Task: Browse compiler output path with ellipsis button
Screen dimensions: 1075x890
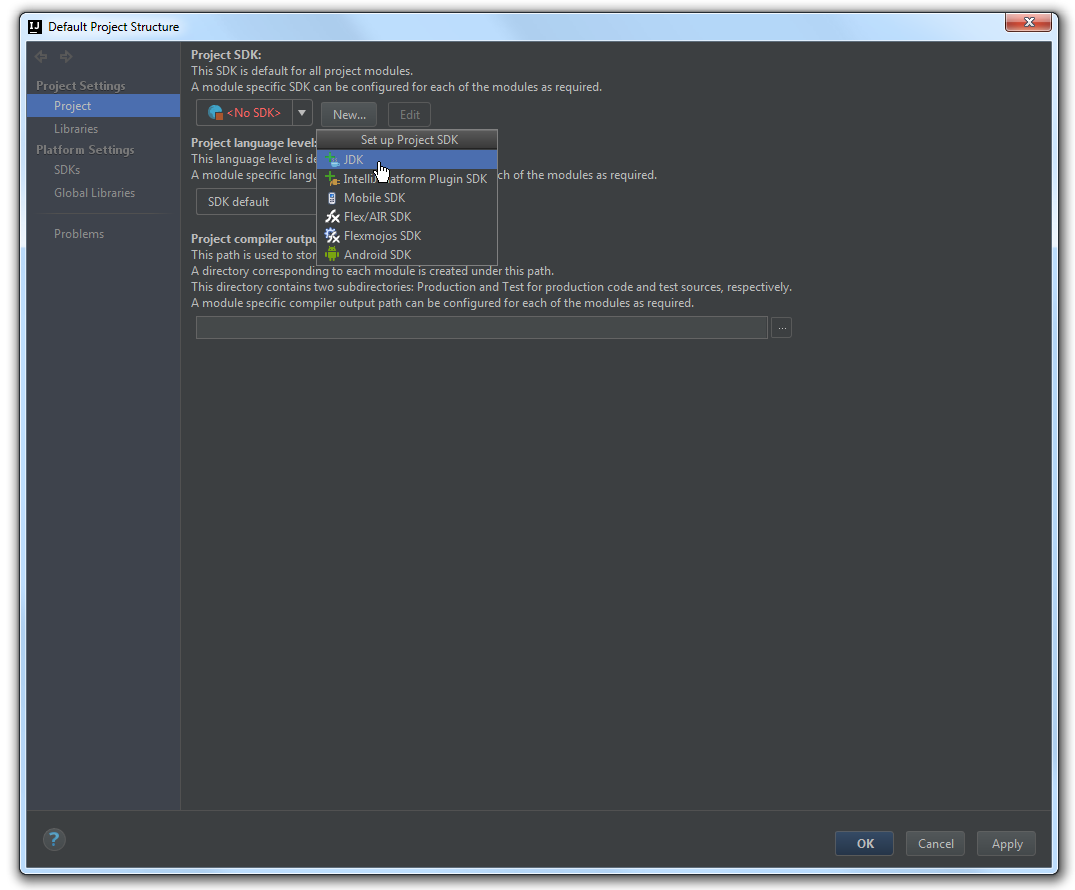Action: point(781,328)
